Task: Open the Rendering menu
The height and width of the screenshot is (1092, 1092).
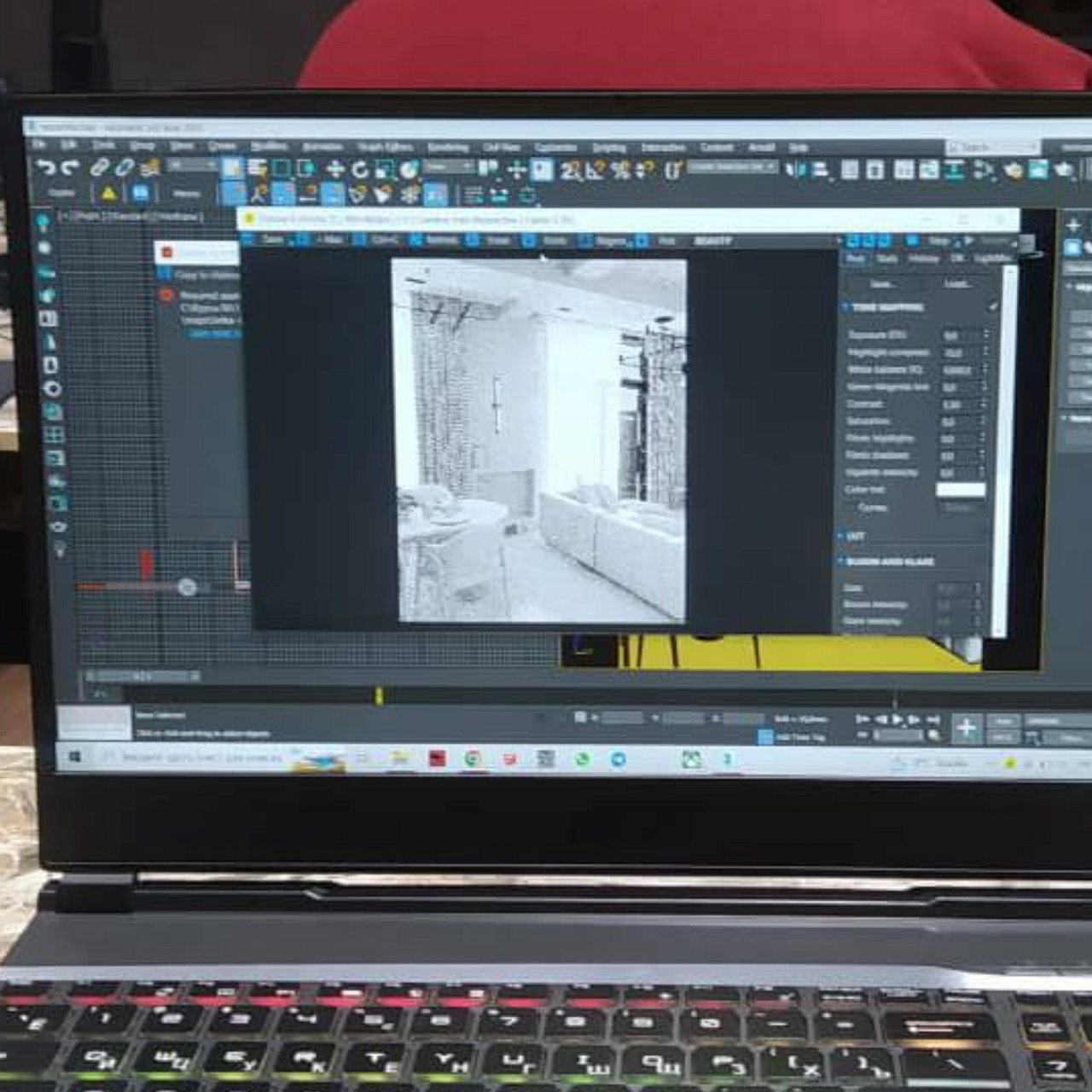Action: pos(447,148)
